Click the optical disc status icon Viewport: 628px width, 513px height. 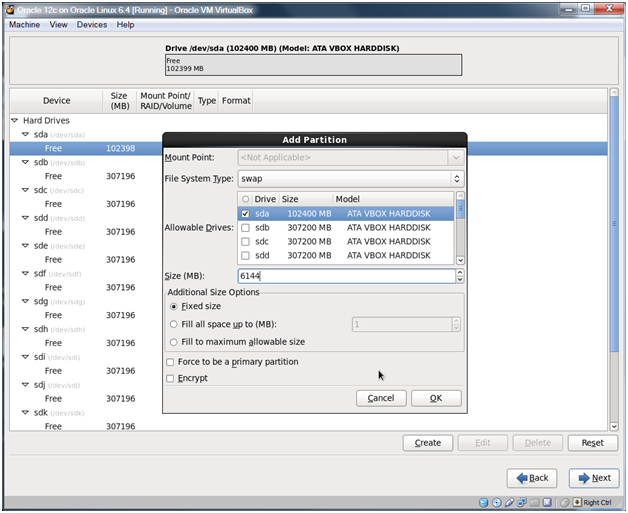tap(497, 502)
